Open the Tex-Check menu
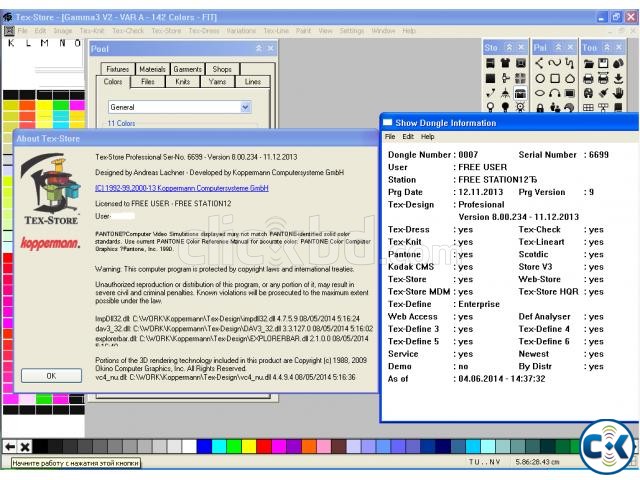This screenshot has height=480, width=640. (128, 31)
